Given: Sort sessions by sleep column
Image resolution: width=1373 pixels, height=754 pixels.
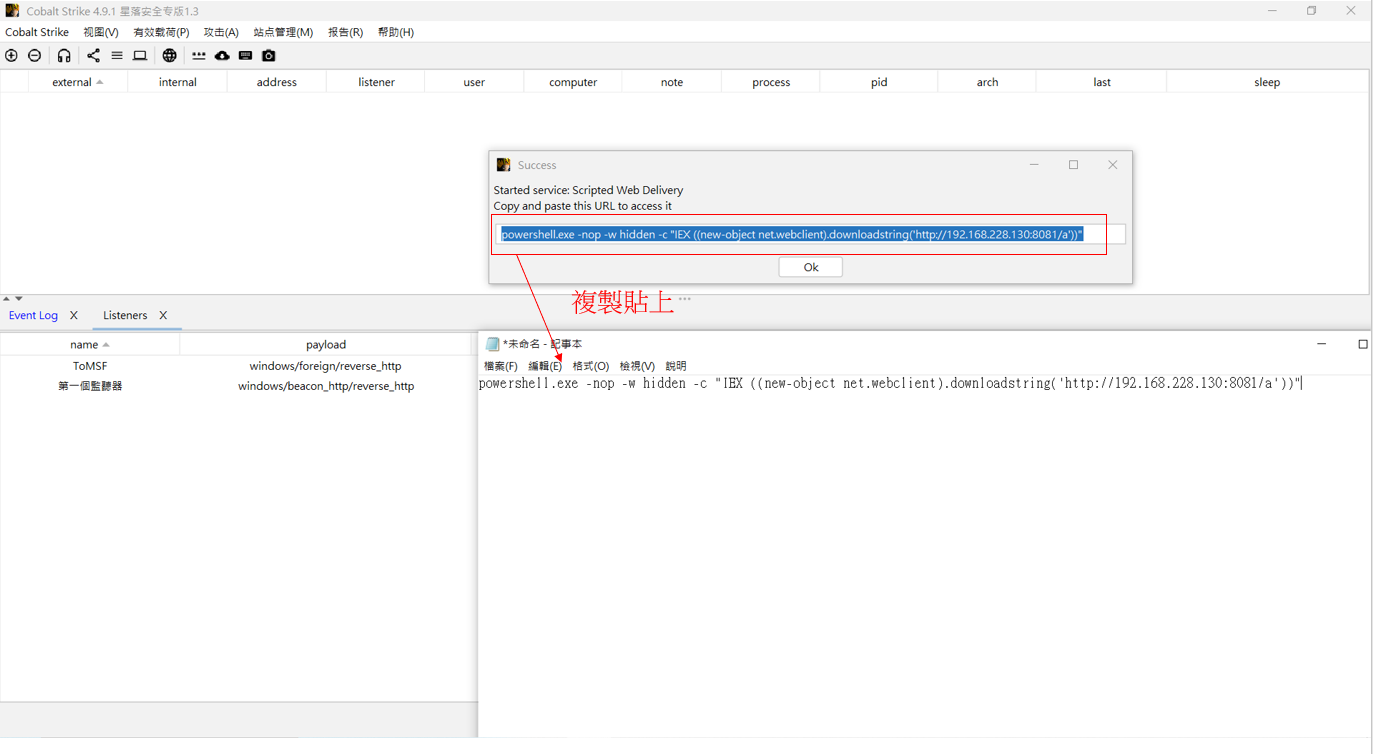Looking at the screenshot, I should pyautogui.click(x=1267, y=82).
